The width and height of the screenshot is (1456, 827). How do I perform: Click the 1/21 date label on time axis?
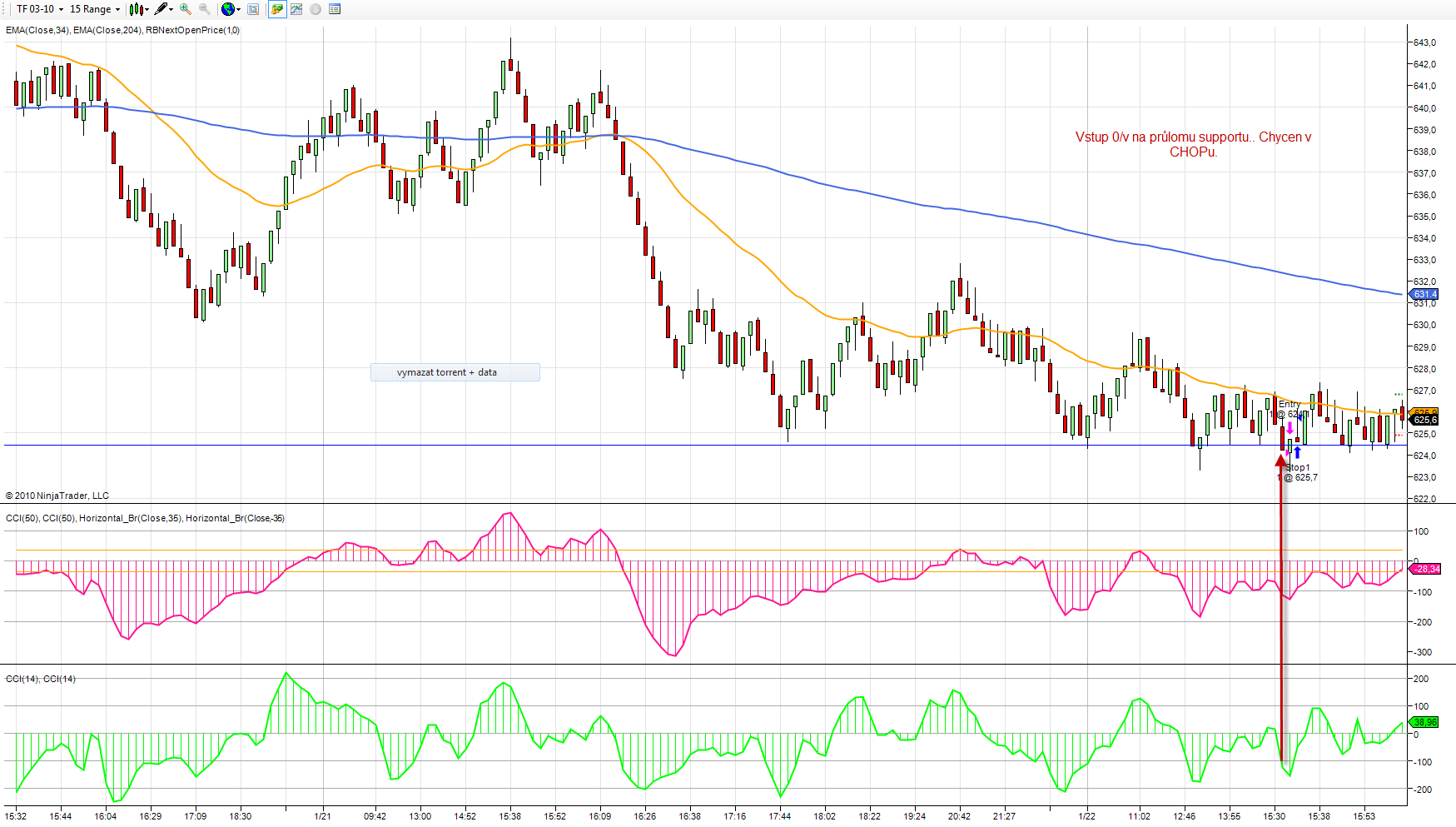coord(322,816)
